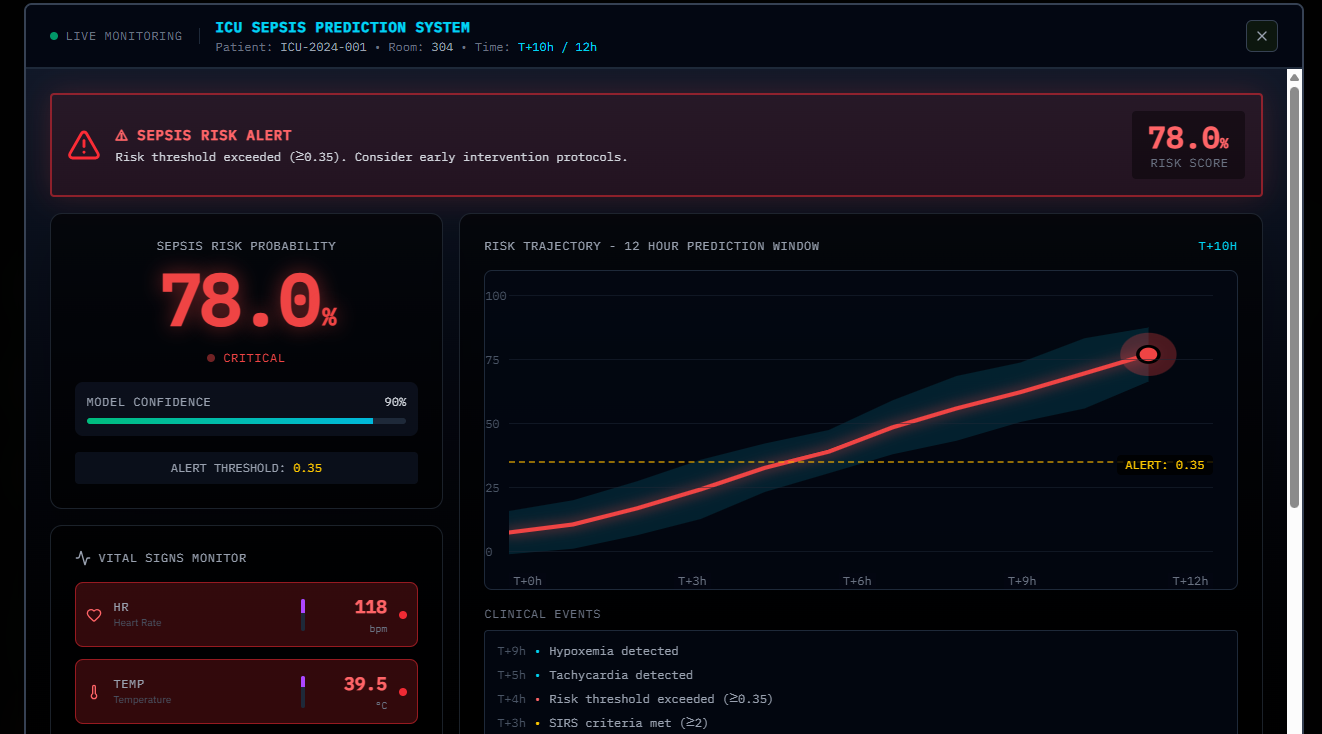Click the Model Confidence progress bar
This screenshot has width=1322, height=734.
246,421
